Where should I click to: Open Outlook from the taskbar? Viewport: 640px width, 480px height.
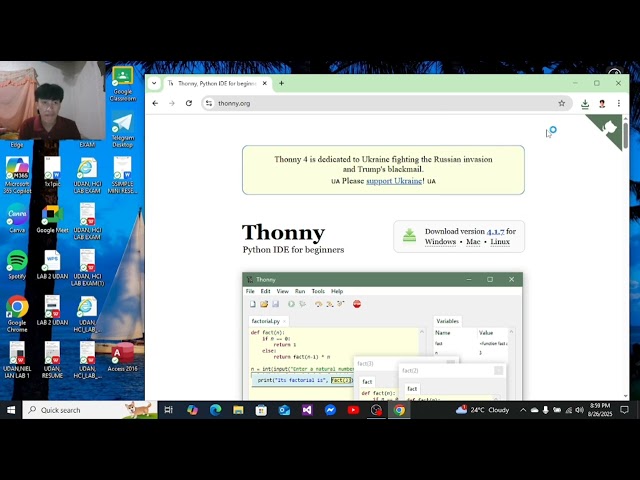click(x=284, y=410)
